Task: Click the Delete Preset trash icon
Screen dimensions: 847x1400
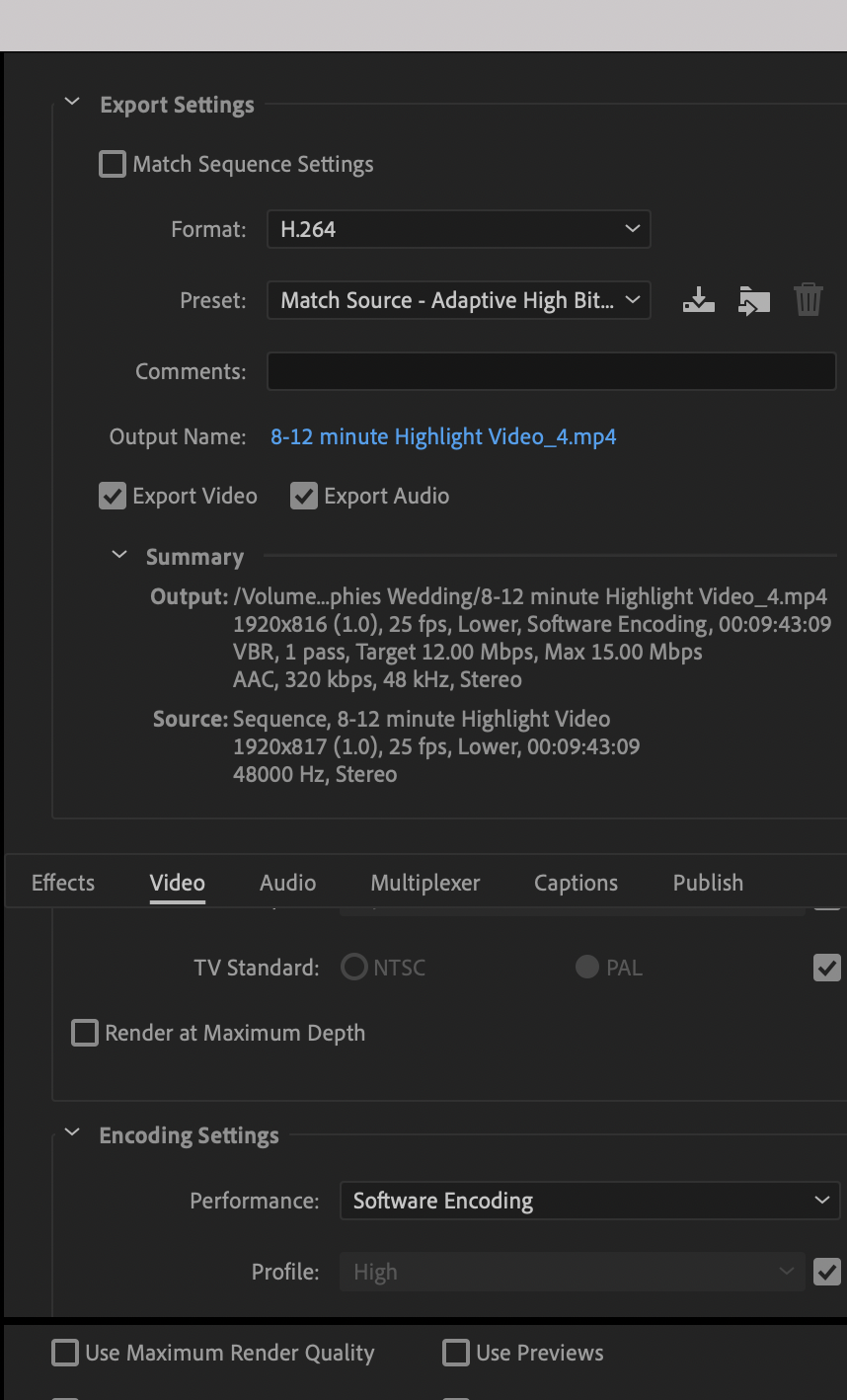Action: pos(808,300)
